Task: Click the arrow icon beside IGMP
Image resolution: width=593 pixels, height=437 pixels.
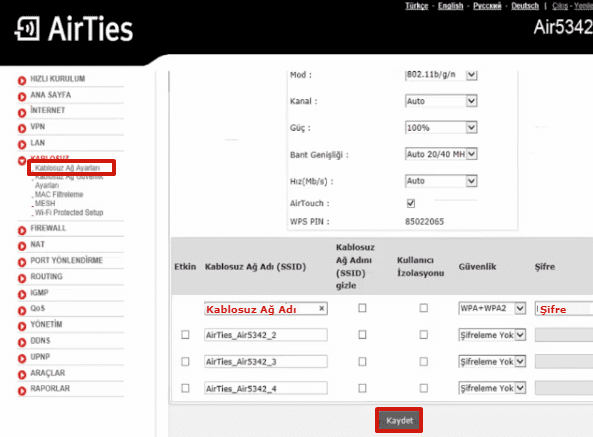Action: (22, 294)
